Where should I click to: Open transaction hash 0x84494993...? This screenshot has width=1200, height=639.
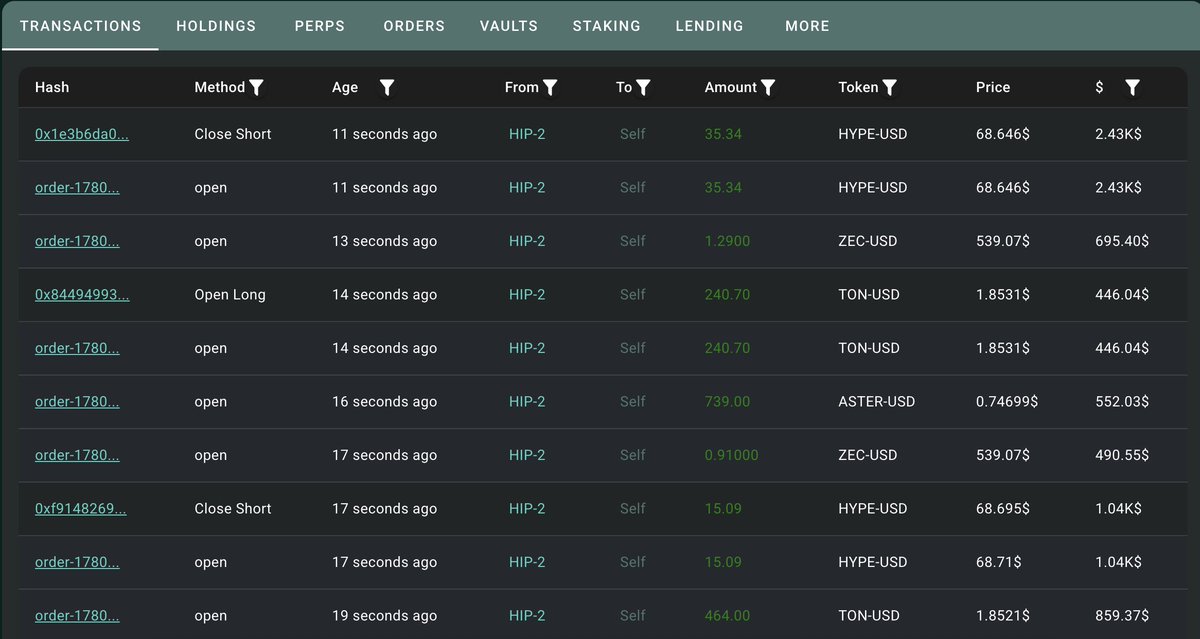coord(82,295)
